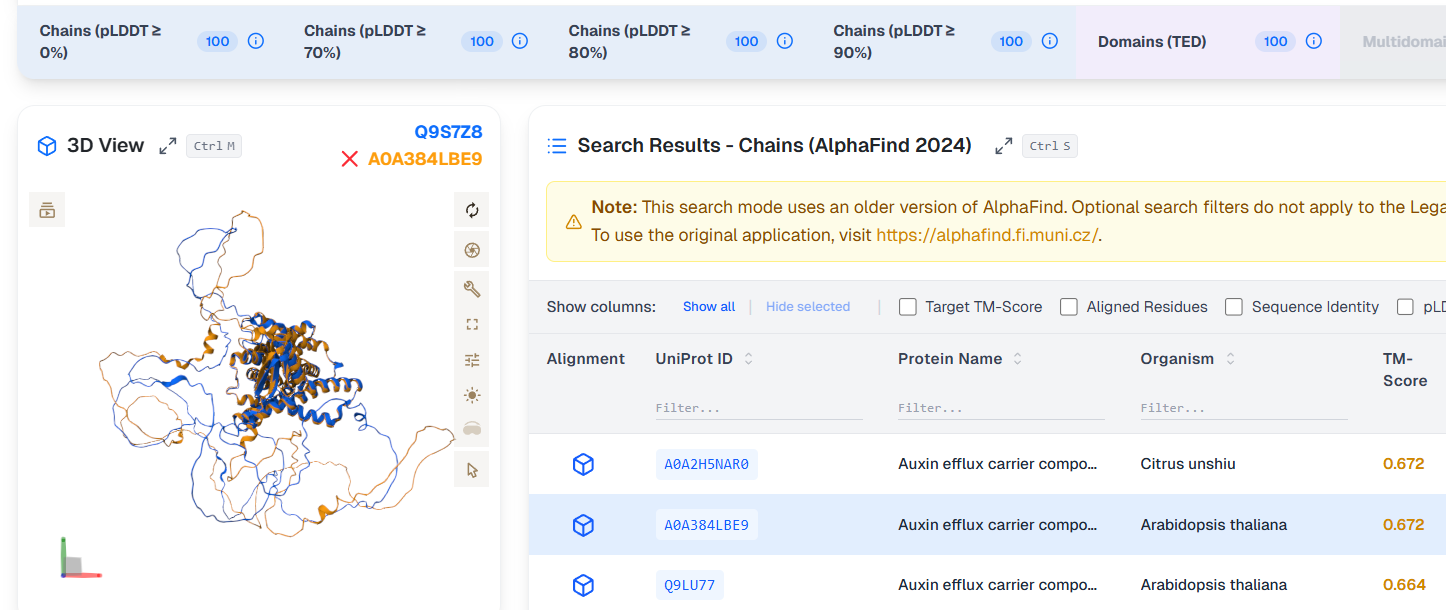Select the Chains (pLDDT ≥ 90%) tab
1446x610 pixels.
tap(944, 42)
